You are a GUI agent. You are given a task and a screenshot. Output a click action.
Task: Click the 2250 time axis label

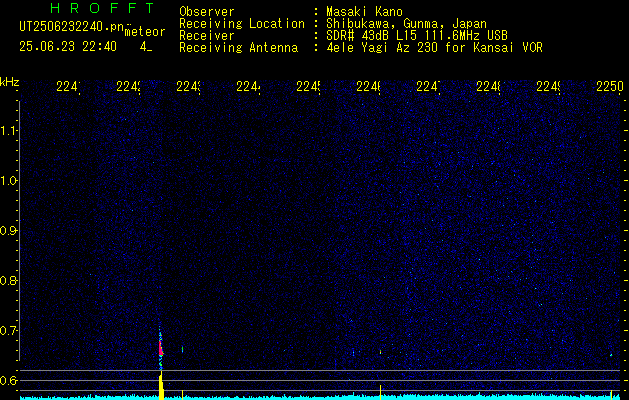[x=610, y=86]
